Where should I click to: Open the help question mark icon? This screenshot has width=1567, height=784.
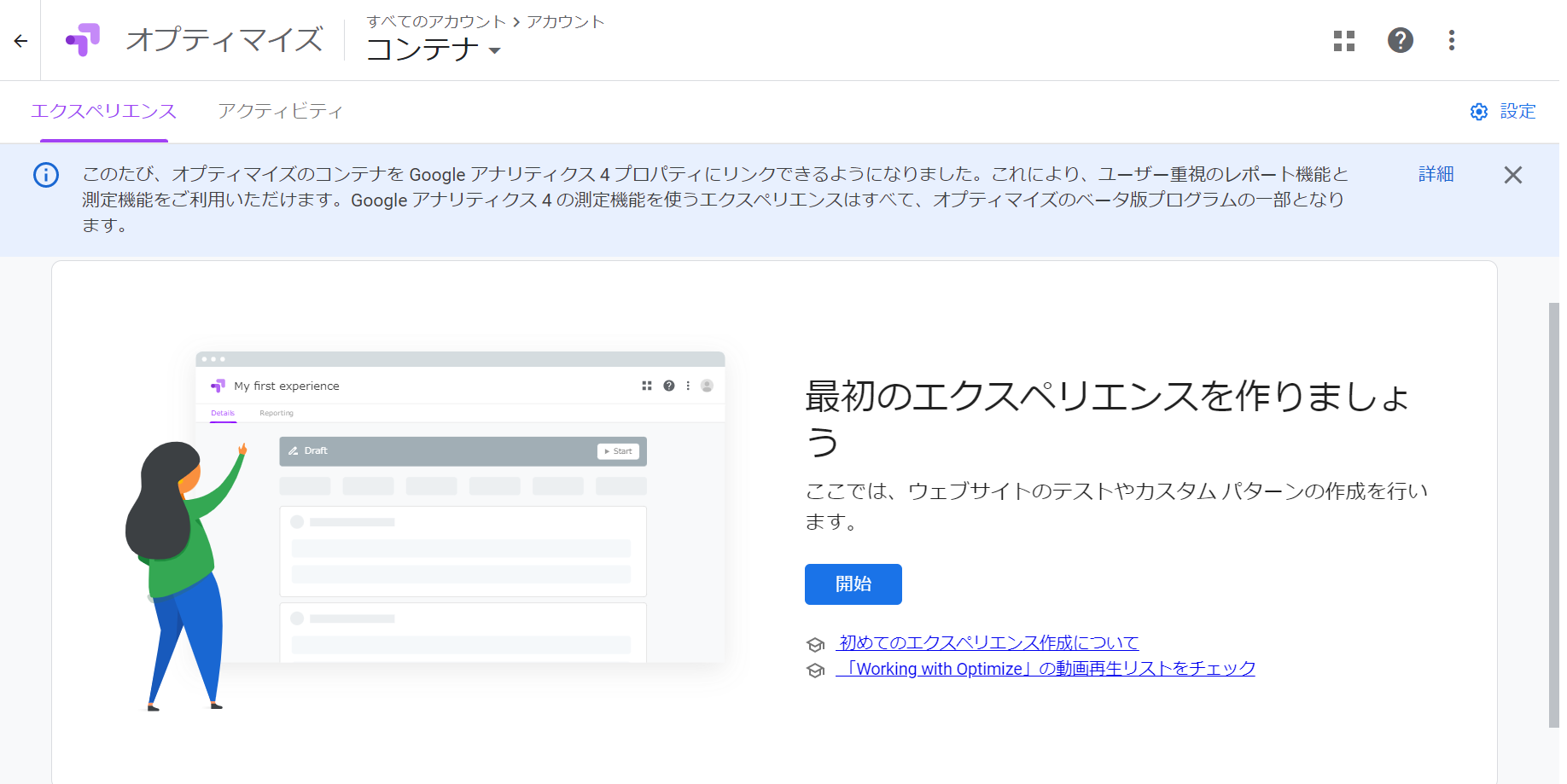pos(1401,40)
